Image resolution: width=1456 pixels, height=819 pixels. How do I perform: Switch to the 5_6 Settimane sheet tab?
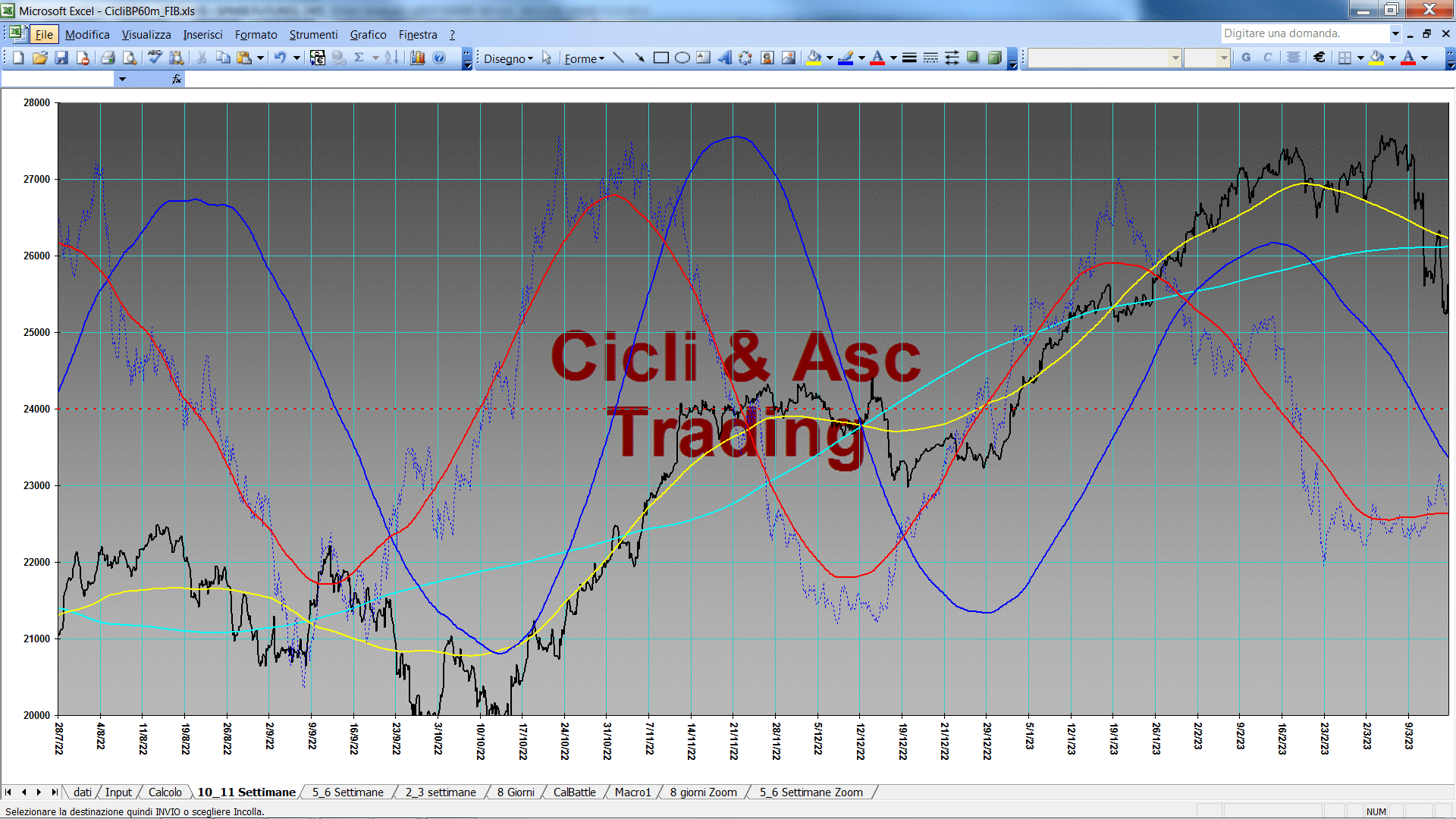pos(347,792)
